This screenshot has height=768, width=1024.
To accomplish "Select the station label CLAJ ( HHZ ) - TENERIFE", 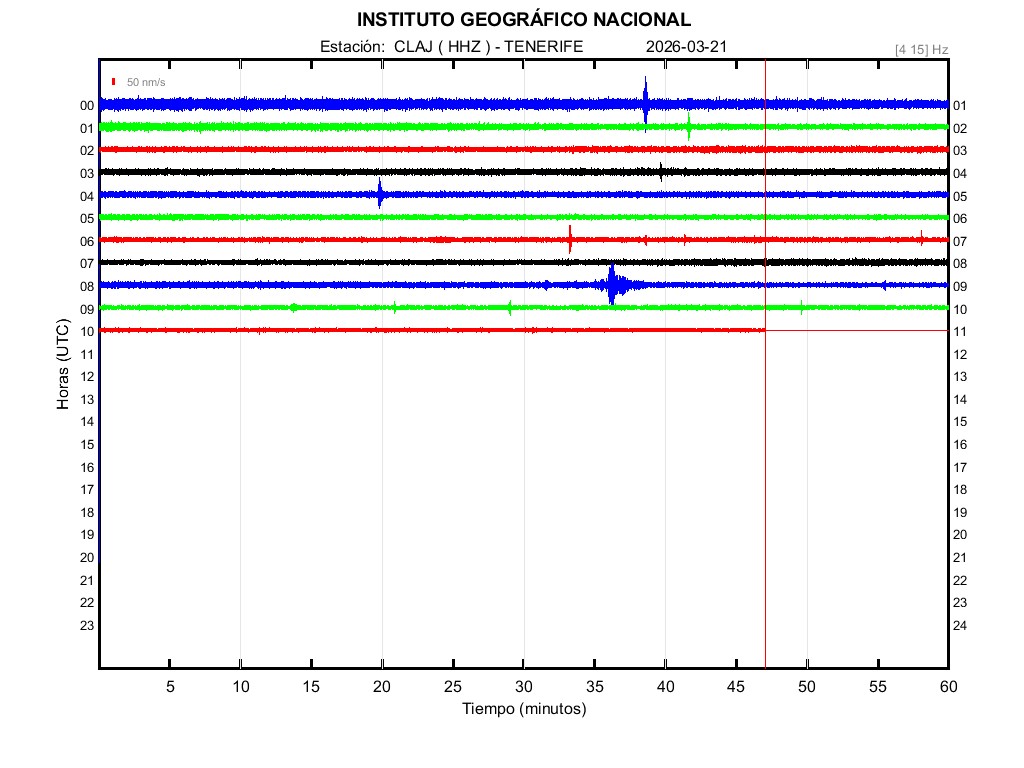I will [x=451, y=47].
